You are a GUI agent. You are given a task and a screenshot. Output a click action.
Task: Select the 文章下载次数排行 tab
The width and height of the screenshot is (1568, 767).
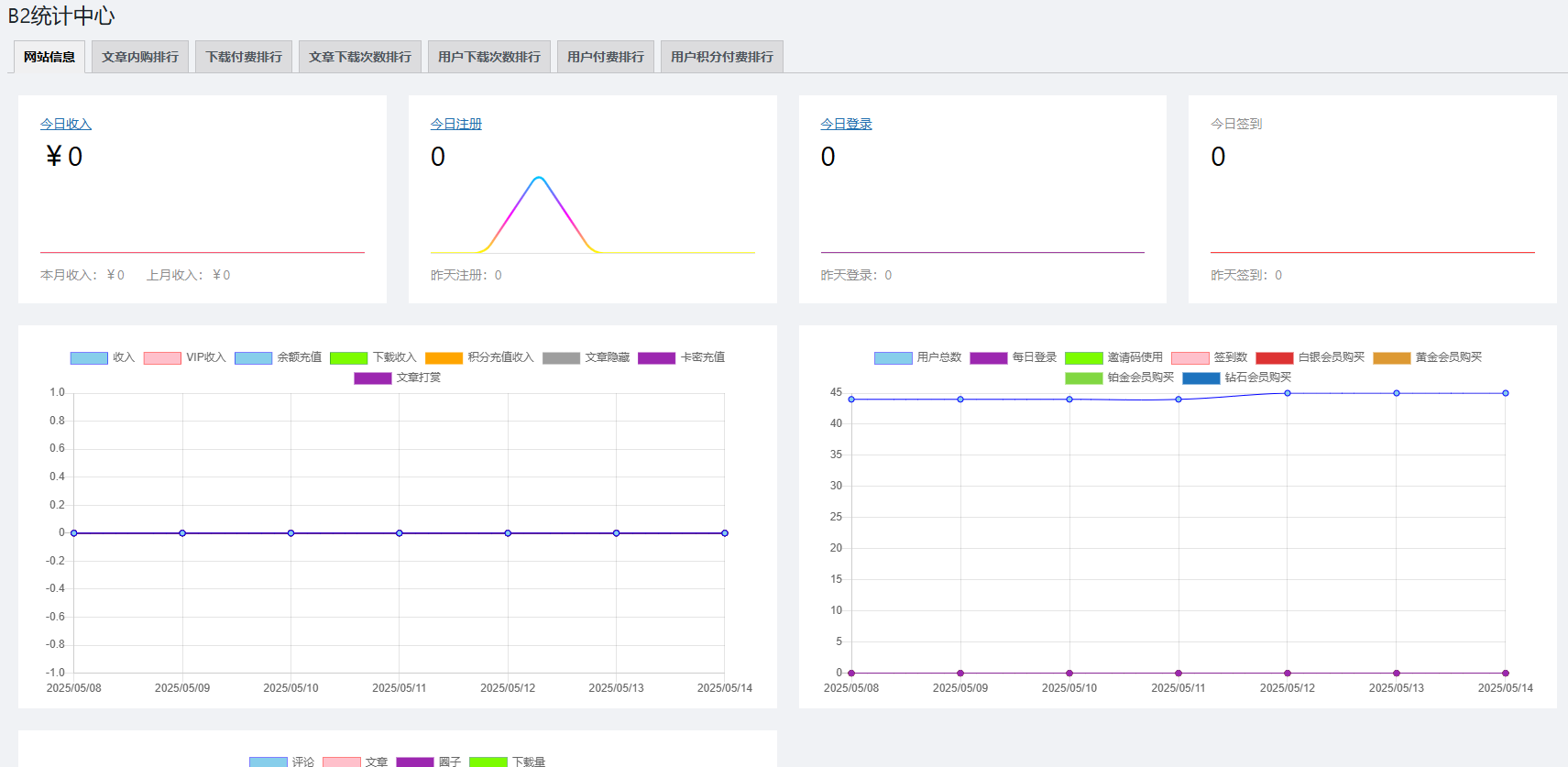pos(359,57)
